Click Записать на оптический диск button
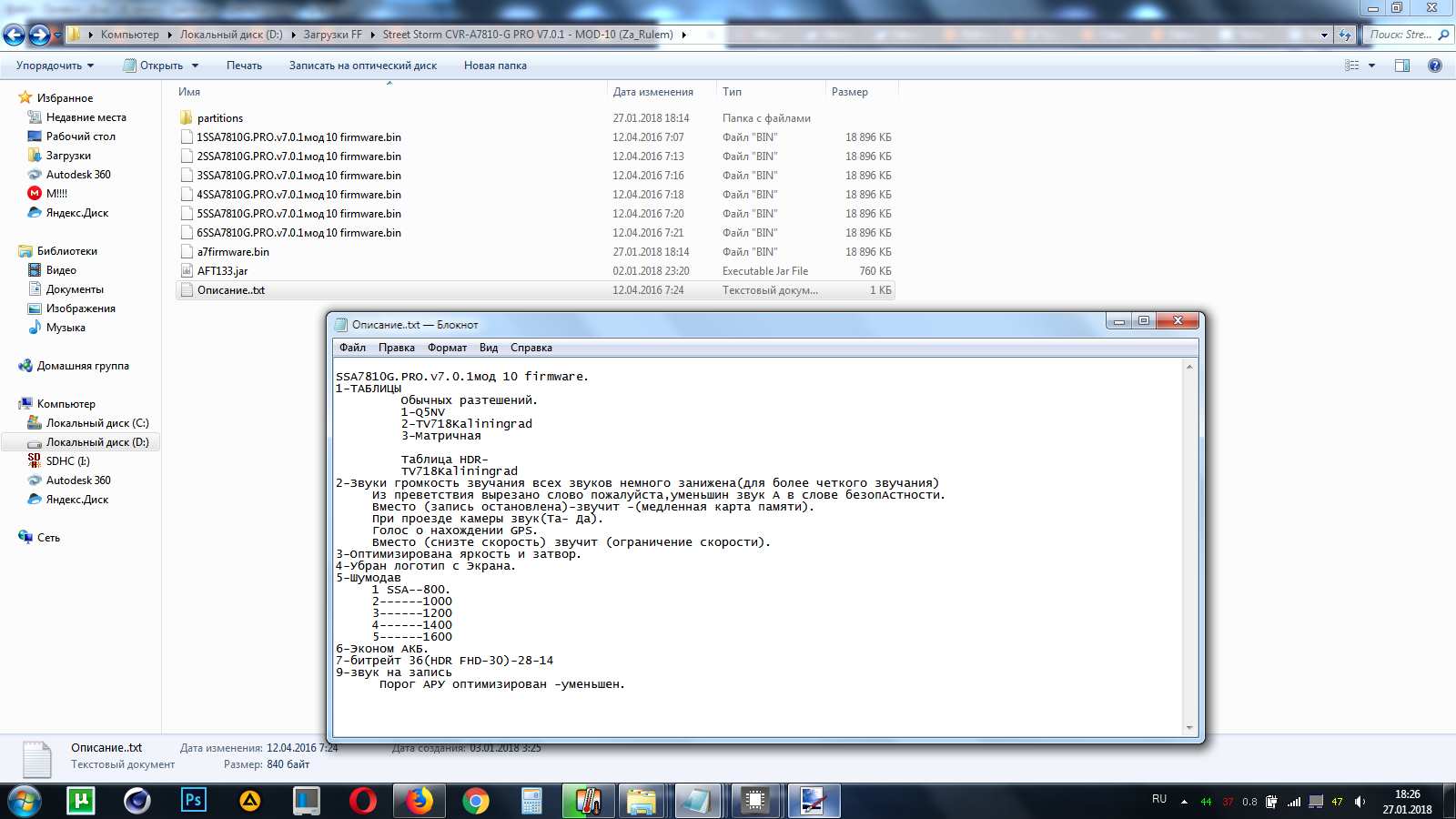The height and width of the screenshot is (819, 1456). pos(362,66)
